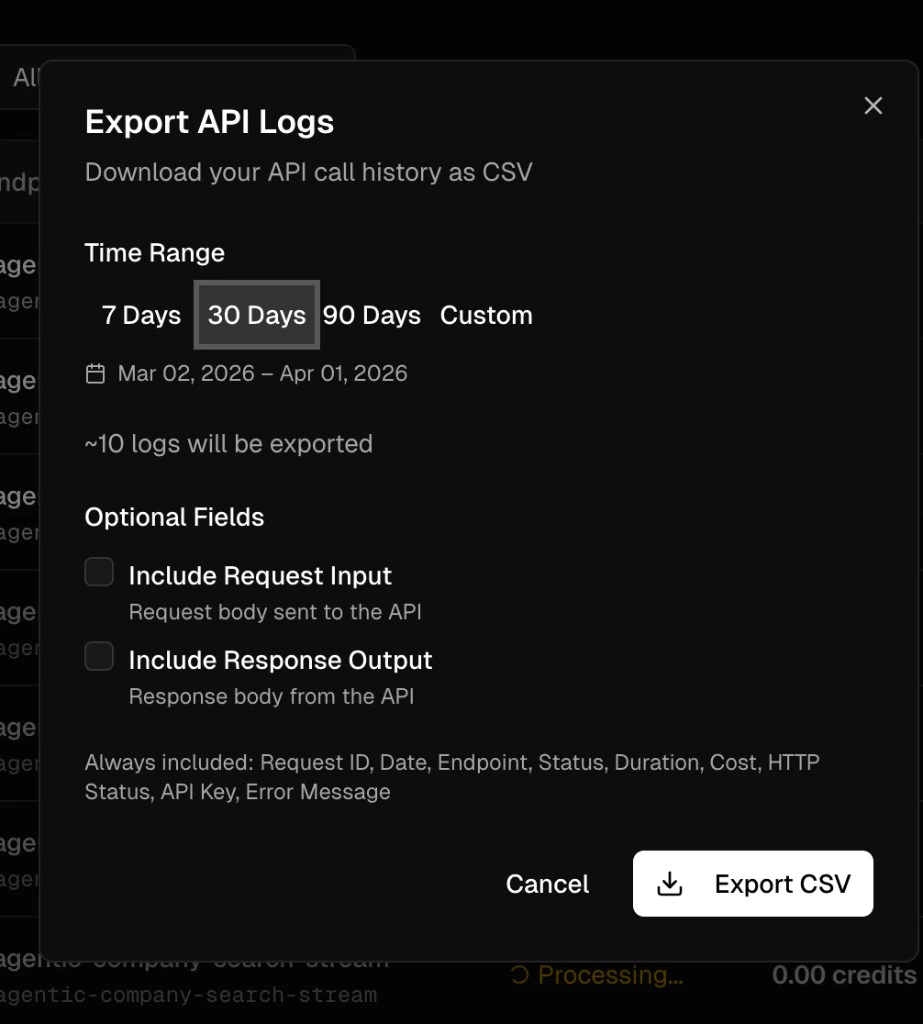Click Export CSV to download logs
This screenshot has height=1024, width=923.
(x=752, y=884)
